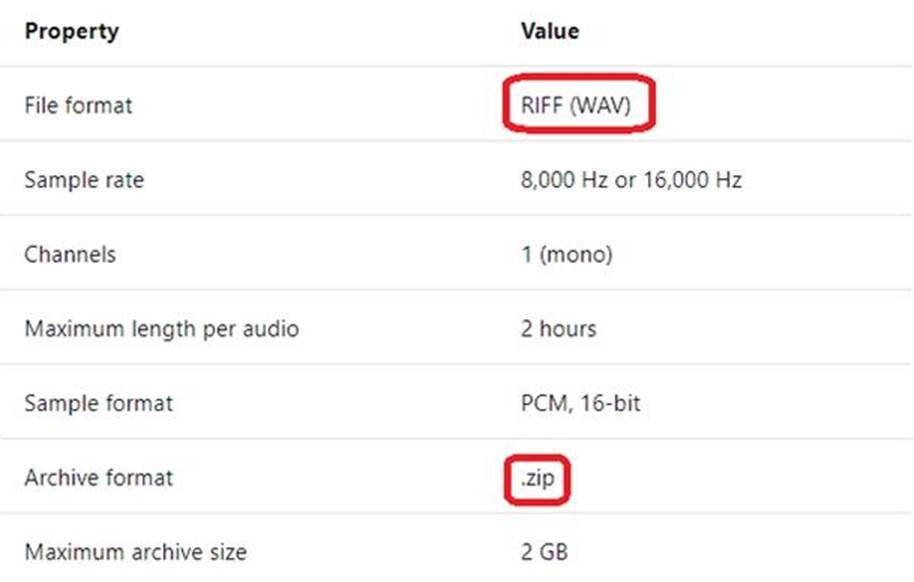This screenshot has height=582, width=914.
Task: Click the Property column header
Action: (x=71, y=31)
